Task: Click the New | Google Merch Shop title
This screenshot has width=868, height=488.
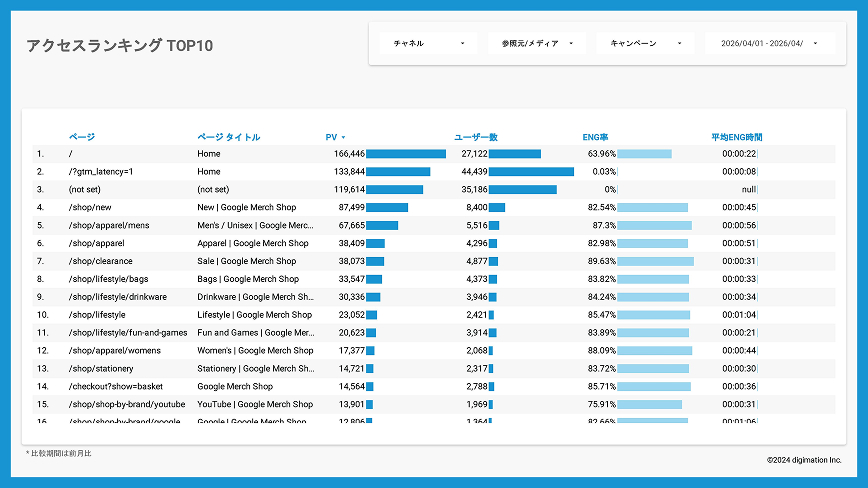Action: point(247,207)
